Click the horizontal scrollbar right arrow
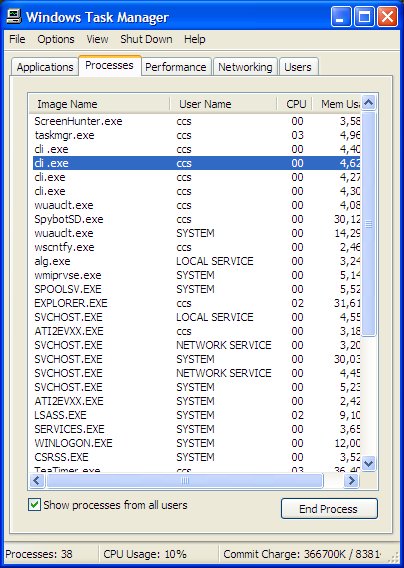The height and width of the screenshot is (568, 404). (351, 481)
